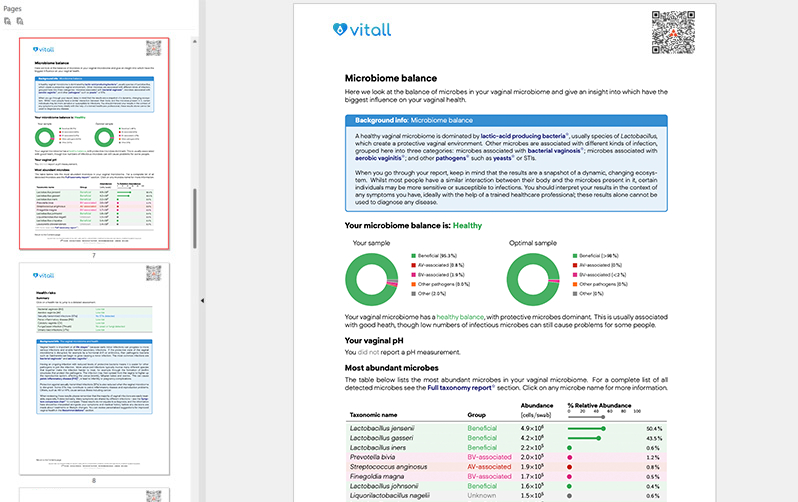The image size is (798, 502).
Task: Open Finegoldia magna microbe details
Action: (x=377, y=477)
